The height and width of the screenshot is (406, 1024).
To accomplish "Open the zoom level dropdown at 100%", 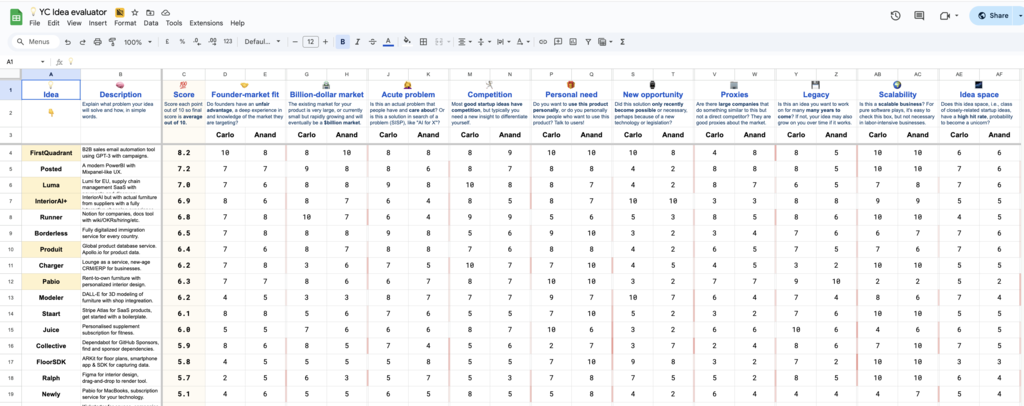I will click(138, 42).
